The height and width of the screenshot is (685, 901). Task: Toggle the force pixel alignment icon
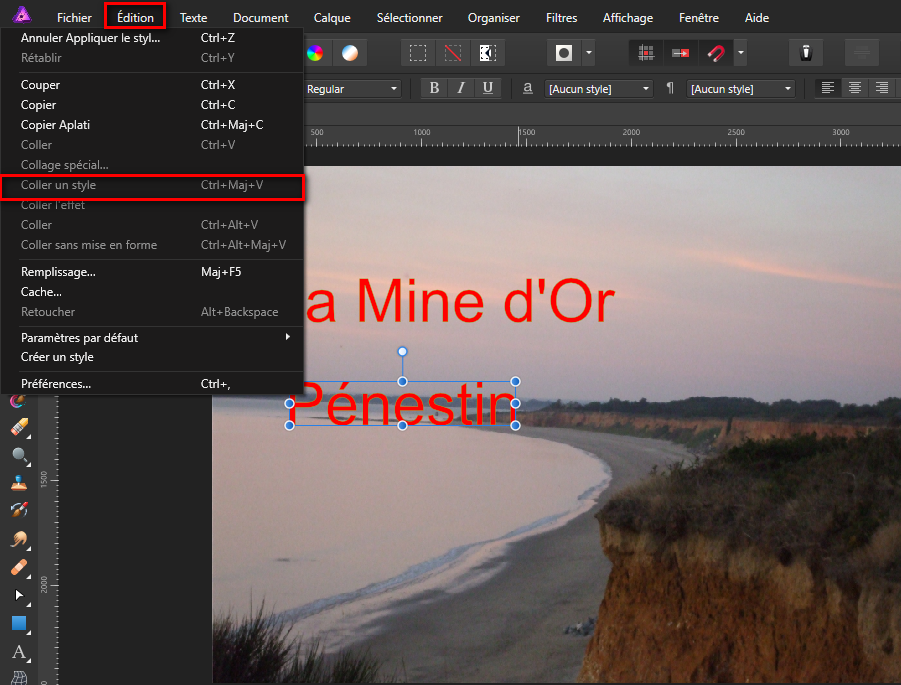[680, 53]
